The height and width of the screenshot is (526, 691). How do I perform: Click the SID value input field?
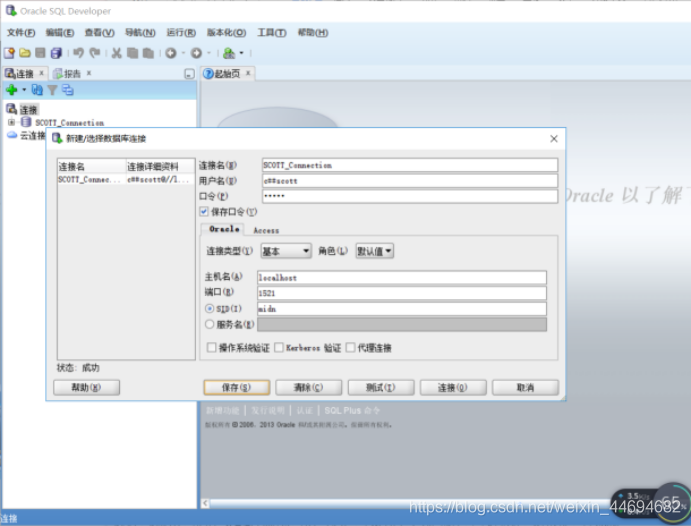[x=401, y=309]
